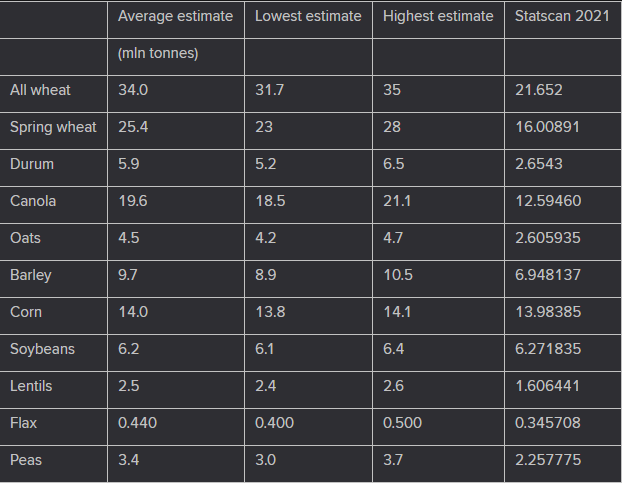Click the Soybeans row label
The height and width of the screenshot is (484, 623).
[42, 349]
